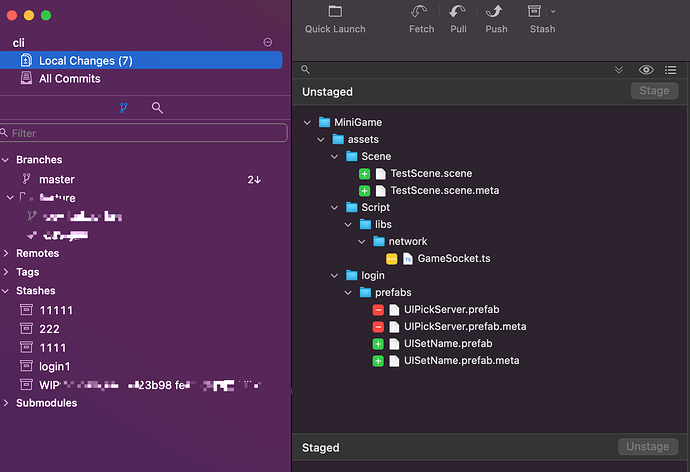The image size is (690, 472).
Task: Click the Pull toolbar icon
Action: (458, 12)
